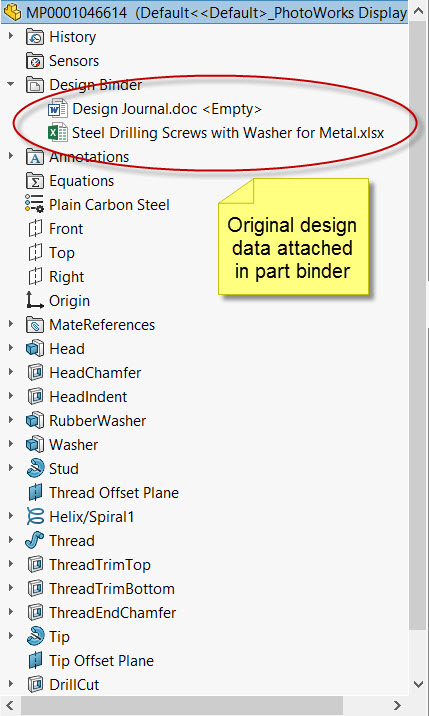Click the Thread sweep feature icon
Screen dimensions: 429x716
35,541
